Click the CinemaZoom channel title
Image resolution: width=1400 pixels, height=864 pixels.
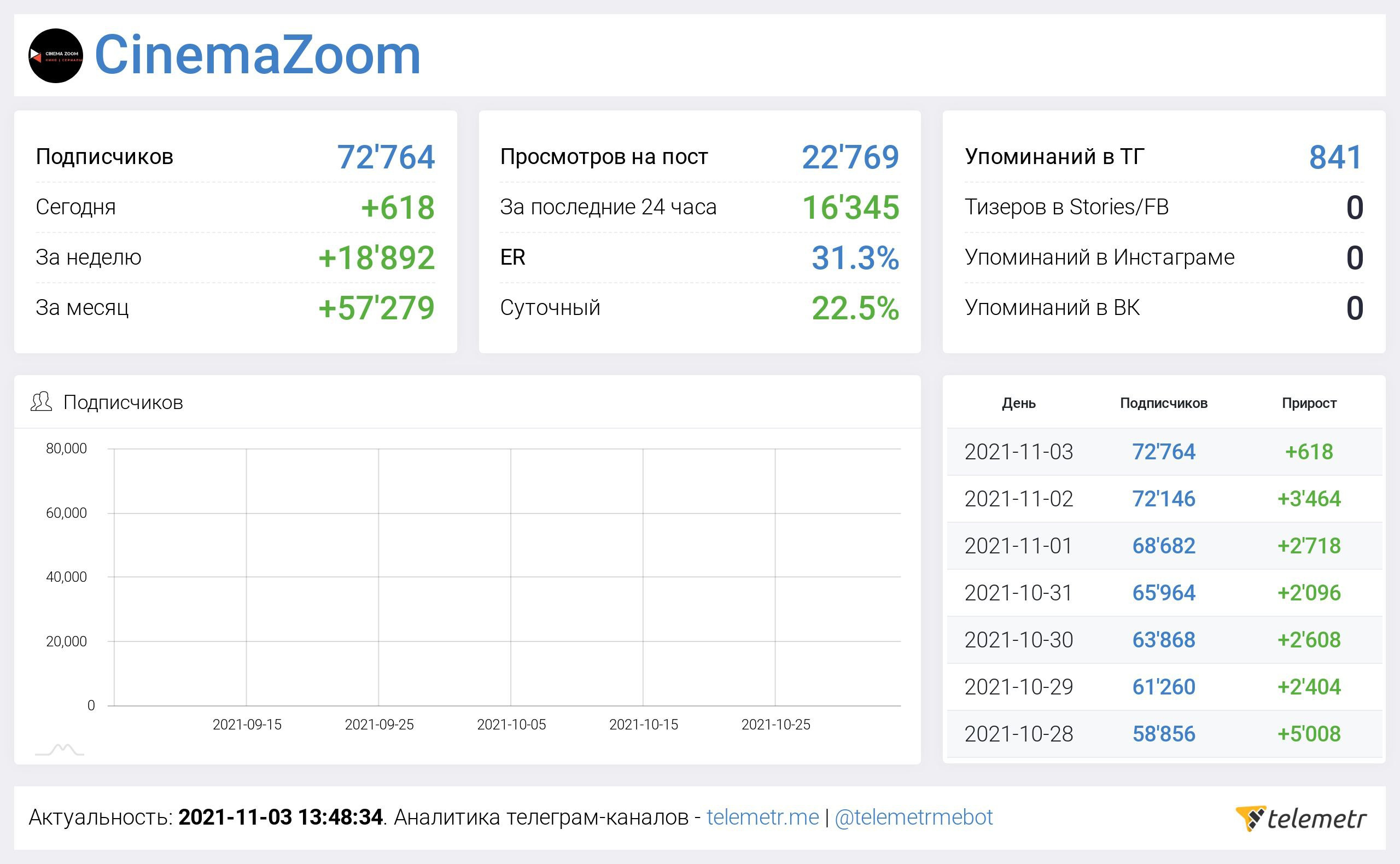[x=257, y=55]
